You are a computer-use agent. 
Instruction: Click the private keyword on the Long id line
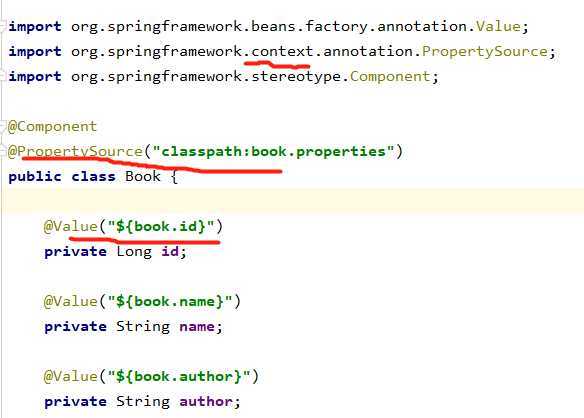[x=75, y=252]
